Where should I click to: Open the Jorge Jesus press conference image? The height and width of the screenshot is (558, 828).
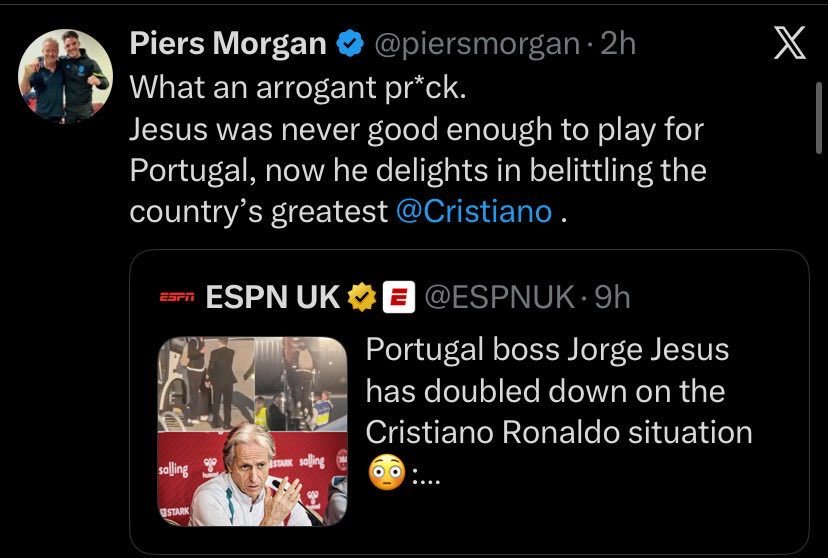pos(252,478)
